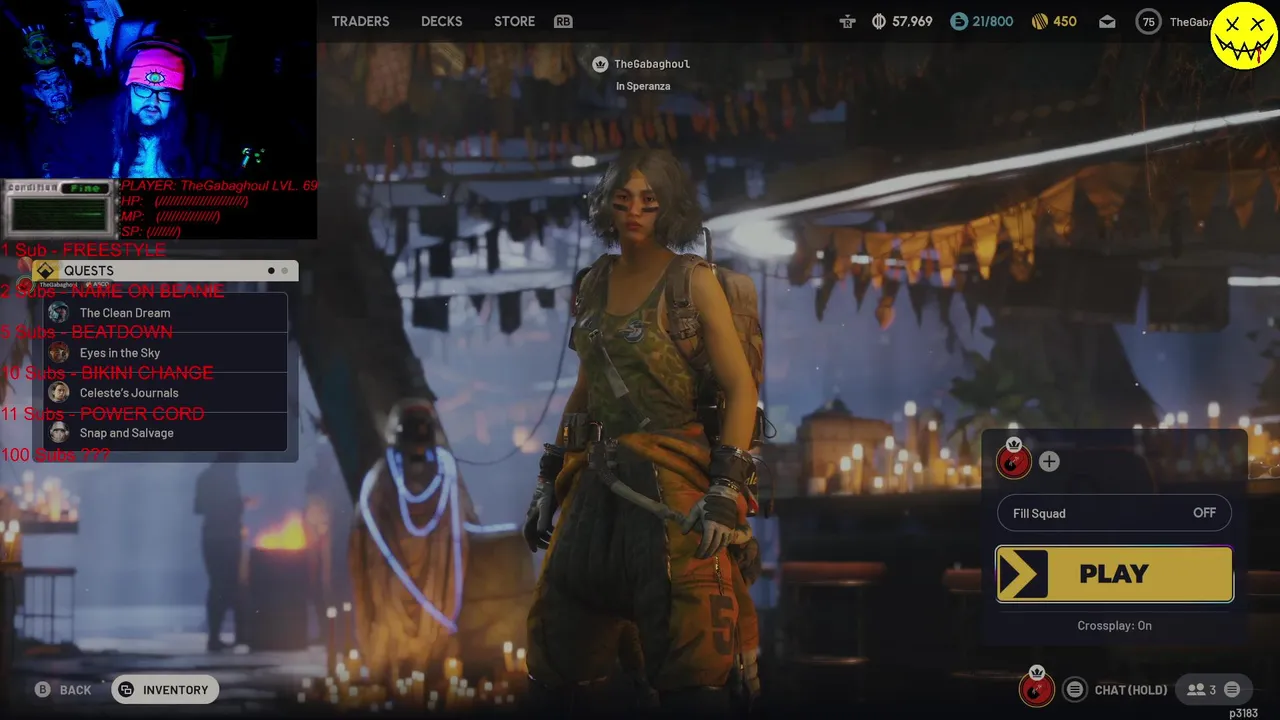Click the yellow smiley logo overlay
The height and width of the screenshot is (720, 1280).
1243,36
